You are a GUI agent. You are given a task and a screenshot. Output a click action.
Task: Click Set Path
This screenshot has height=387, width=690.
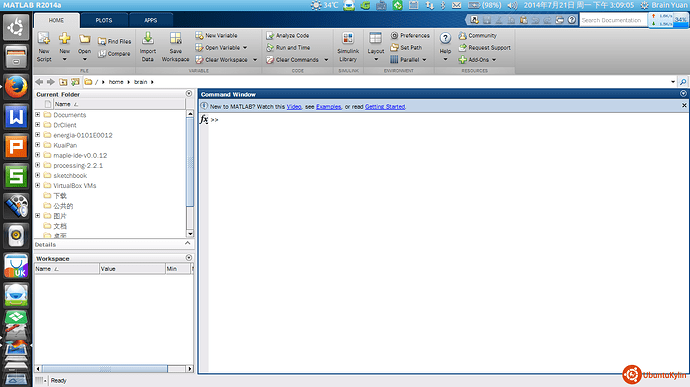[x=406, y=48]
